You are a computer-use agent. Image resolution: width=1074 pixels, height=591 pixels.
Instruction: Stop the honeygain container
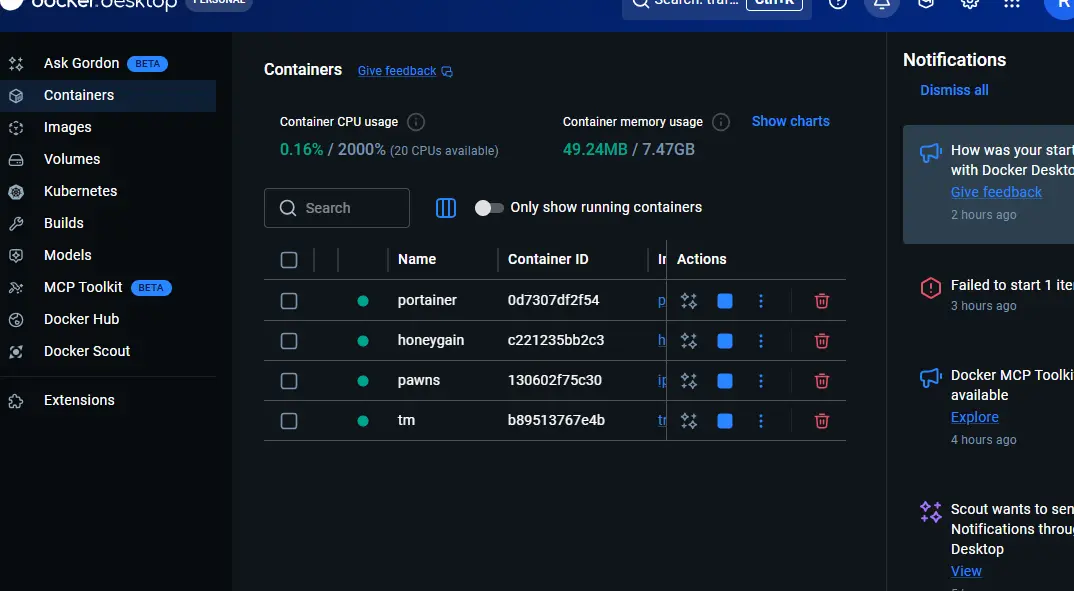click(725, 340)
